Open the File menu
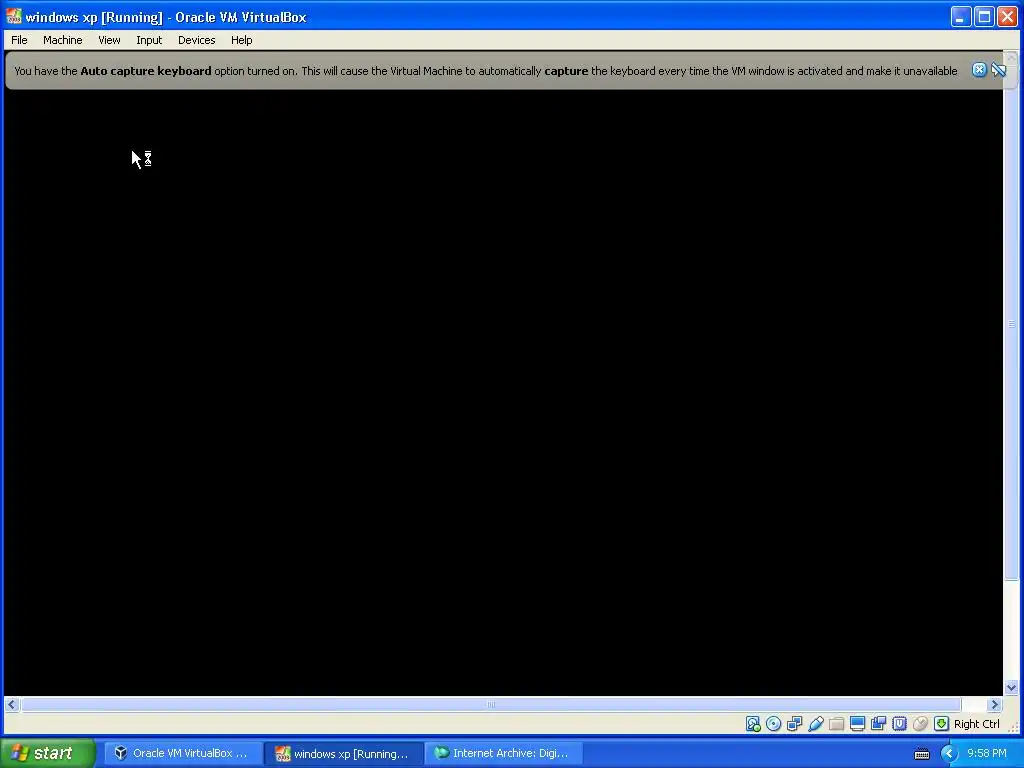Viewport: 1024px width, 768px height. pyautogui.click(x=20, y=40)
